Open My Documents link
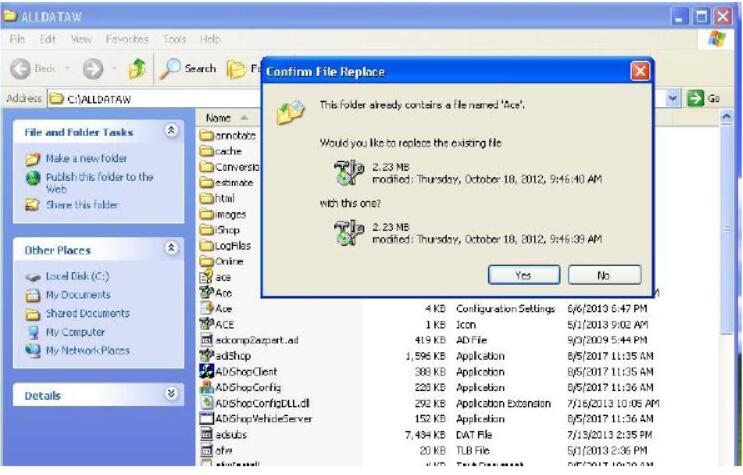Image resolution: width=743 pixels, height=475 pixels. [78, 295]
